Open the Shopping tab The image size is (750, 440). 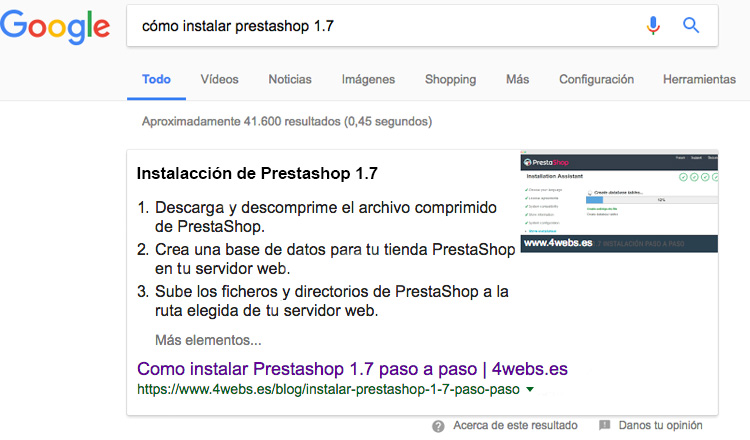click(451, 79)
